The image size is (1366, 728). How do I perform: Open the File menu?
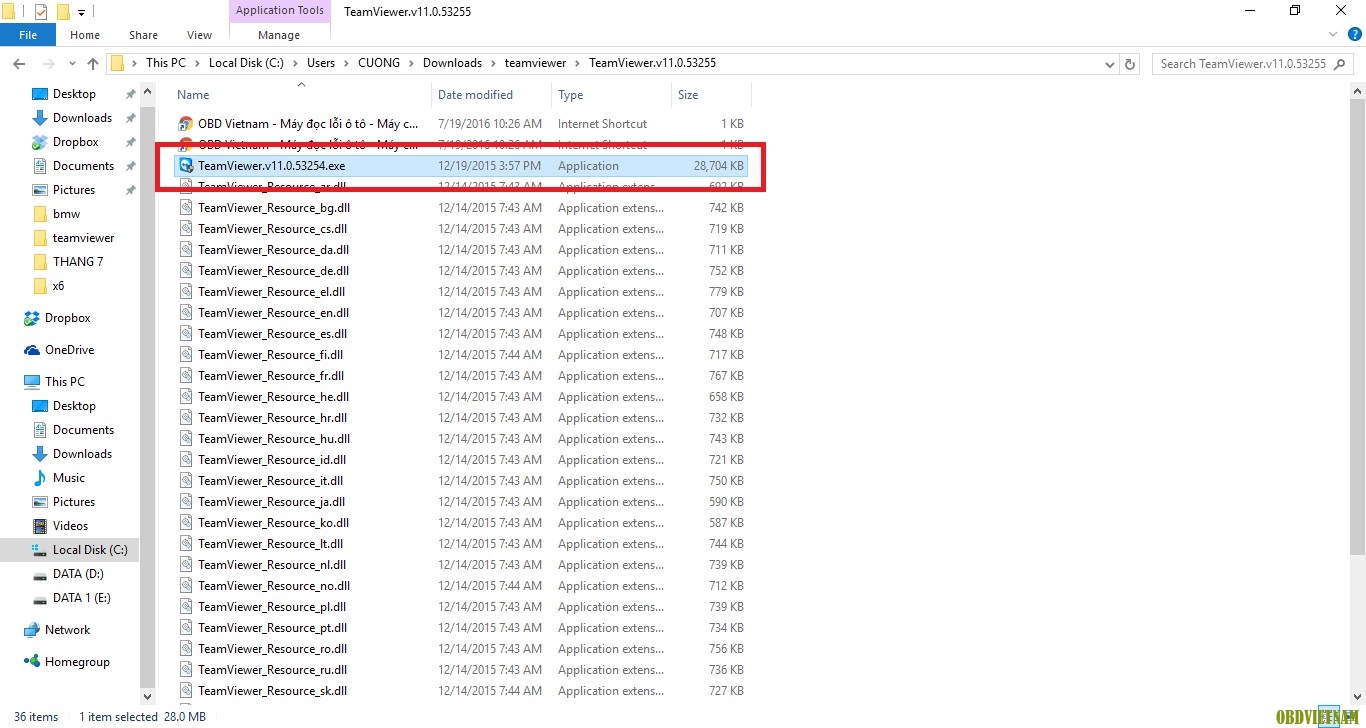coord(28,35)
